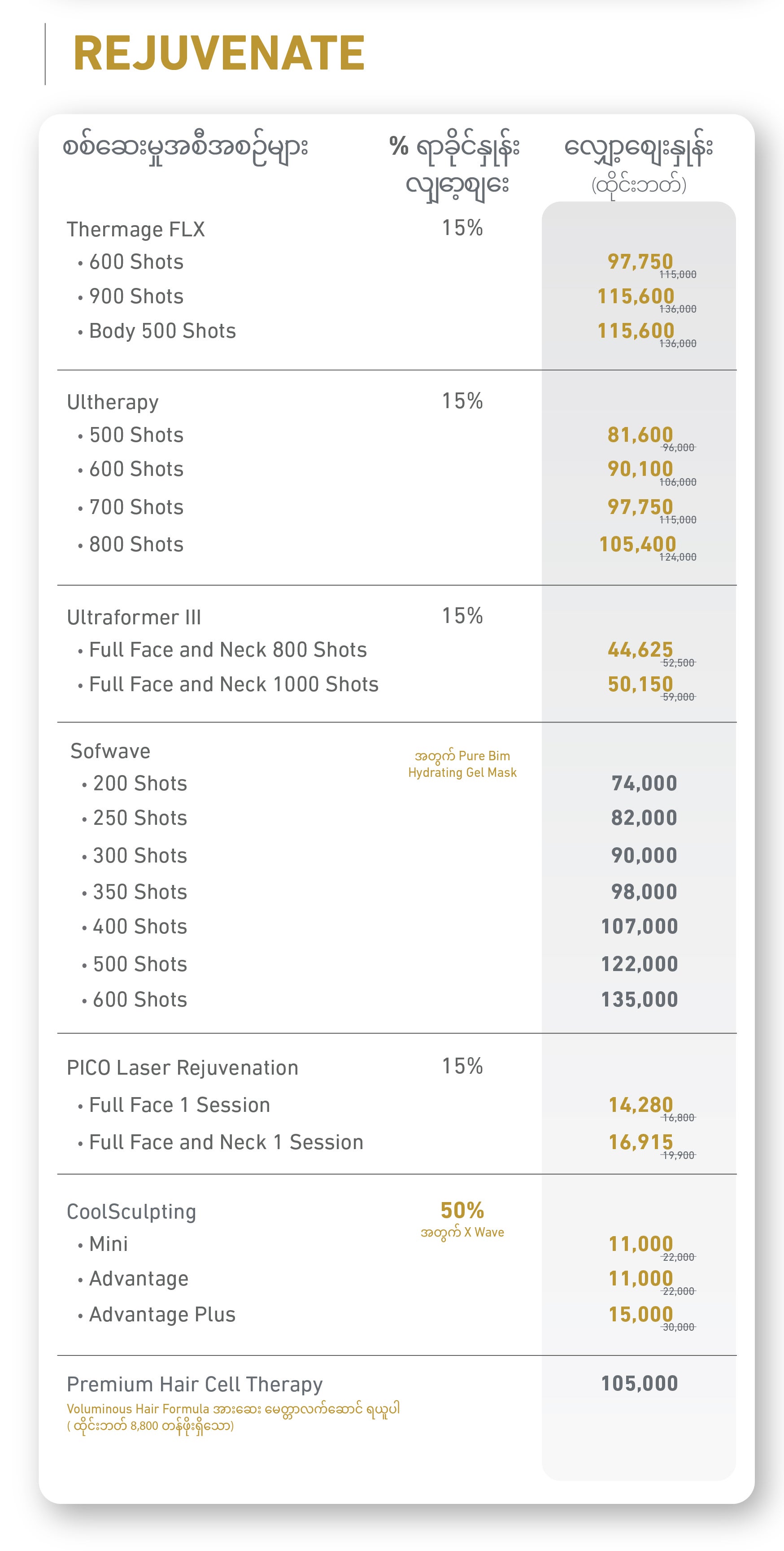Click Premium Hair Cell Therapy title
The image size is (784, 1551).
tap(195, 1384)
